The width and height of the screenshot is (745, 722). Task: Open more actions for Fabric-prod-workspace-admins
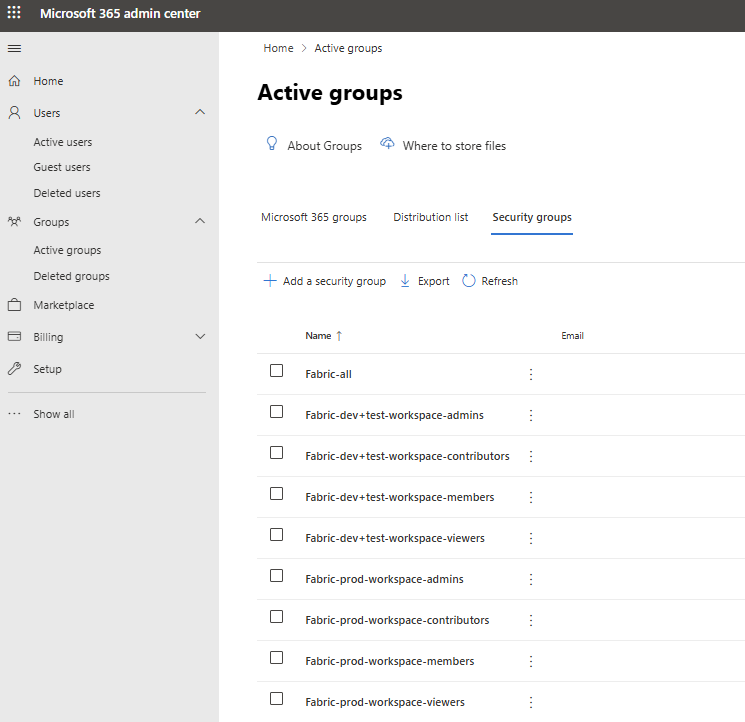[x=531, y=580]
